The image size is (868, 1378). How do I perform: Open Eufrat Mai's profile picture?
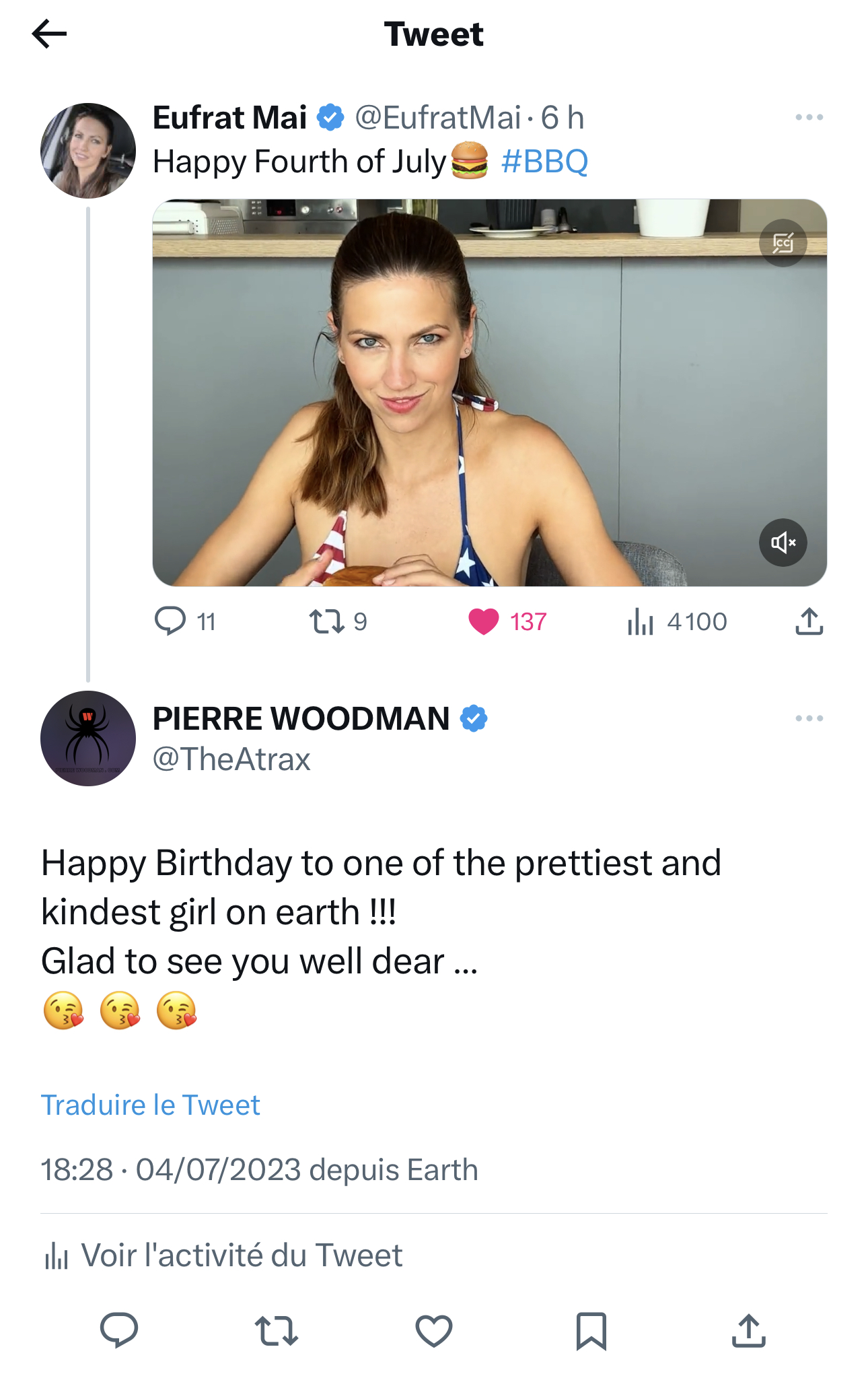coord(88,151)
